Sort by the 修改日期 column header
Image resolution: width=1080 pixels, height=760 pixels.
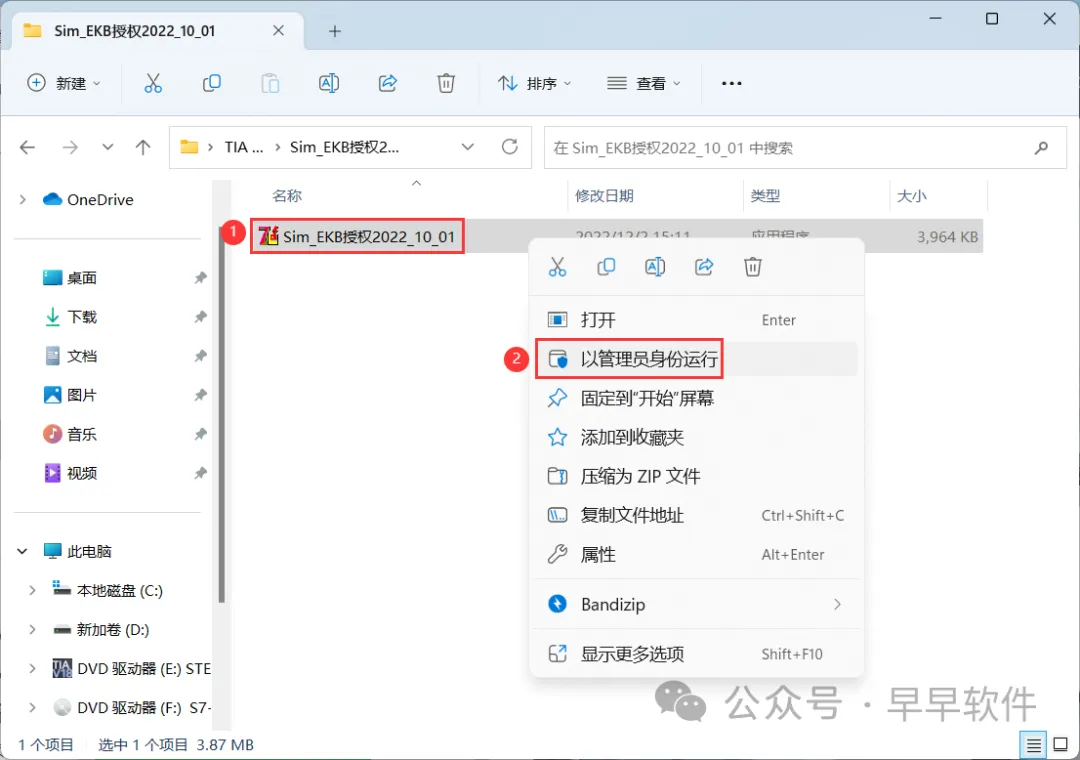click(x=604, y=196)
